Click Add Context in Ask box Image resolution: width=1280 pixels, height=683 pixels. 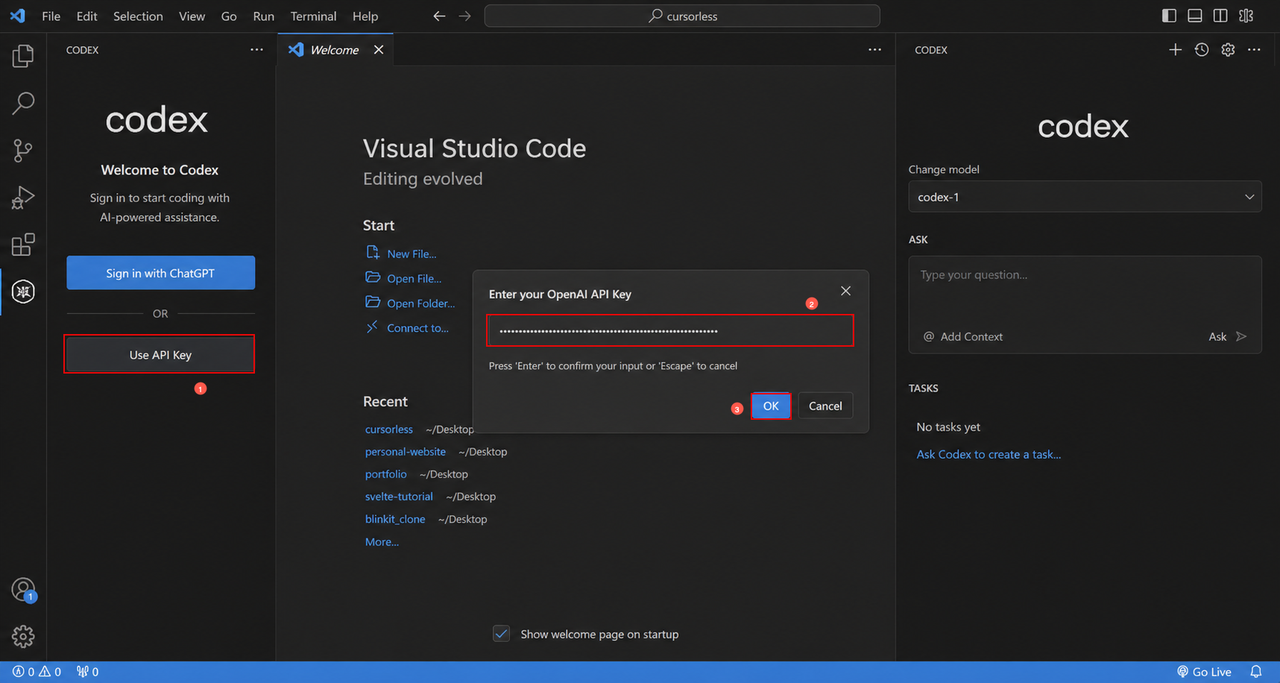tap(963, 337)
